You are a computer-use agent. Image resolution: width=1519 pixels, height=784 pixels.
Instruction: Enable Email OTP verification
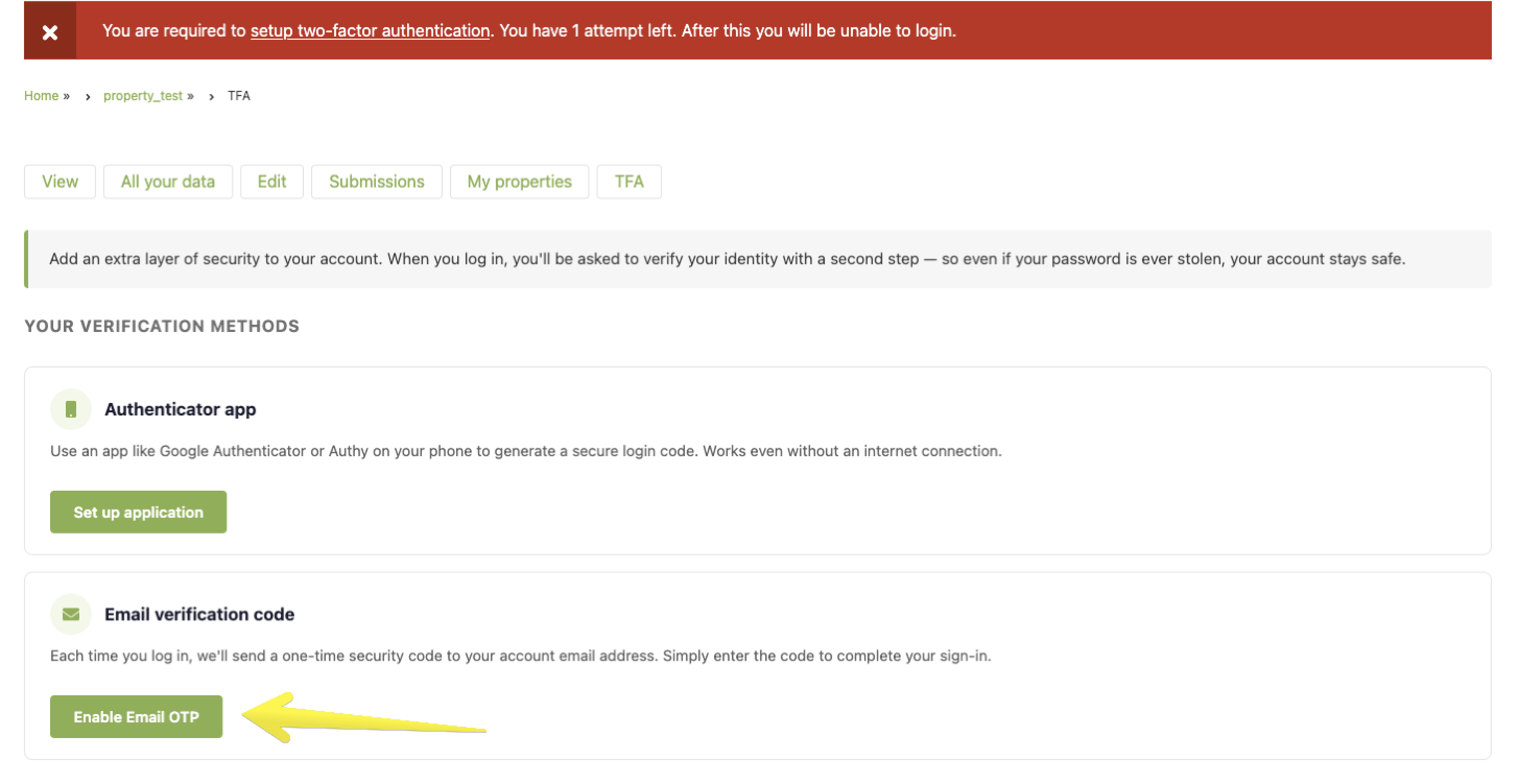pyautogui.click(x=136, y=716)
